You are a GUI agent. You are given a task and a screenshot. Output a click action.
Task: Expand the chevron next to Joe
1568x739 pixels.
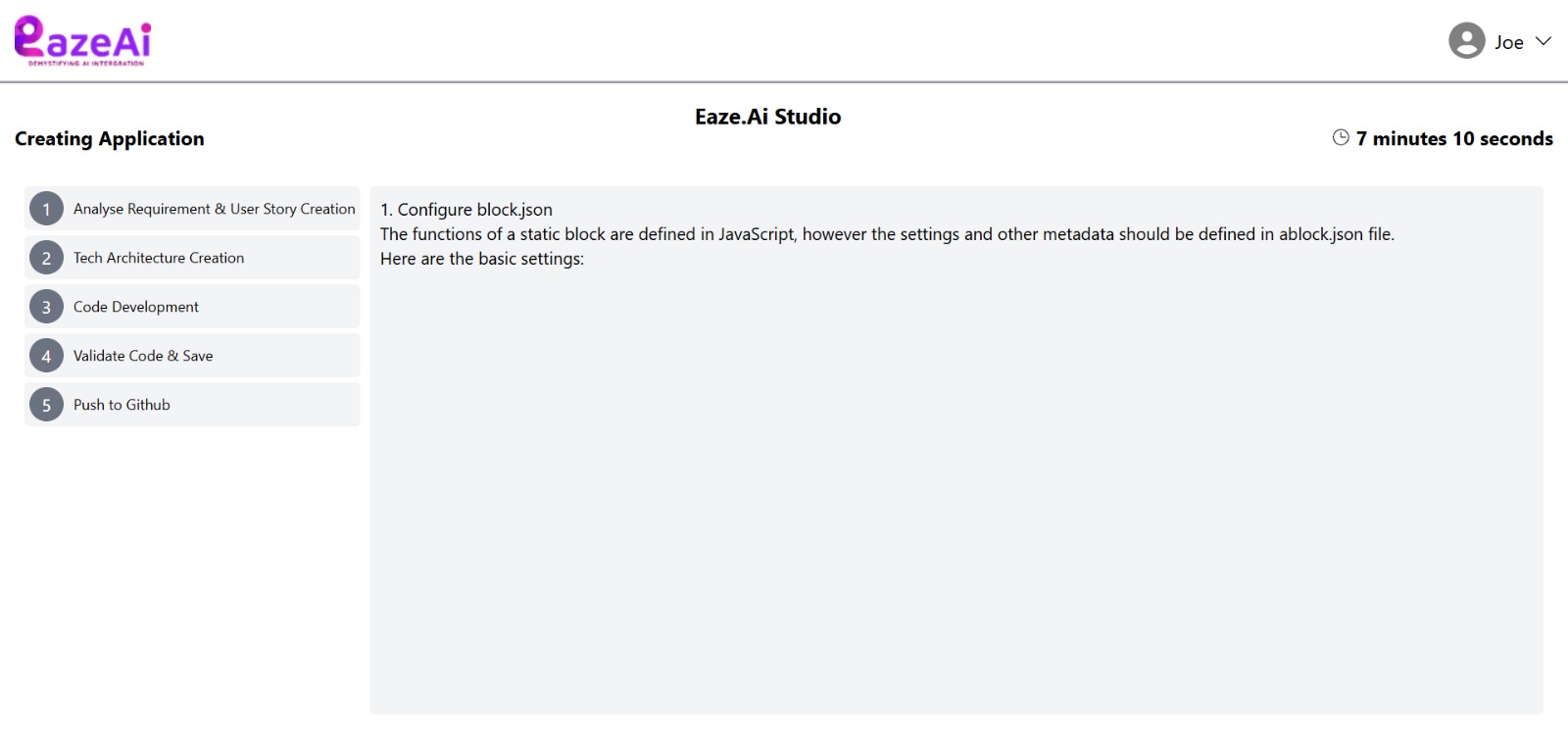point(1543,41)
